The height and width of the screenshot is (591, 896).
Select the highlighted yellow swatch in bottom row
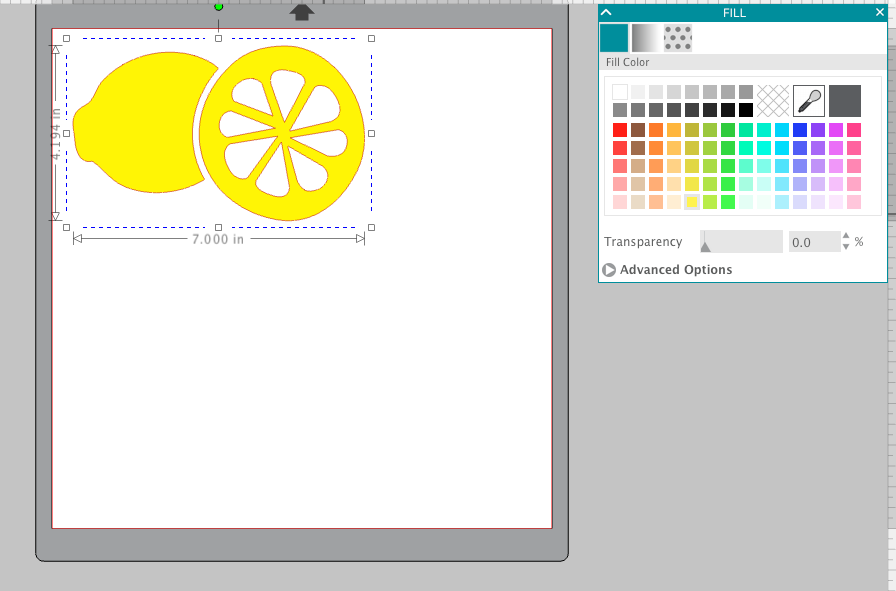[692, 202]
